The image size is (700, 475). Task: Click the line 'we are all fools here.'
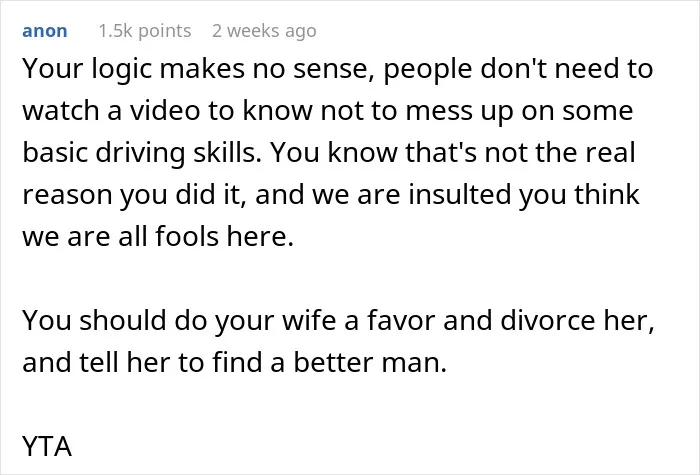158,236
